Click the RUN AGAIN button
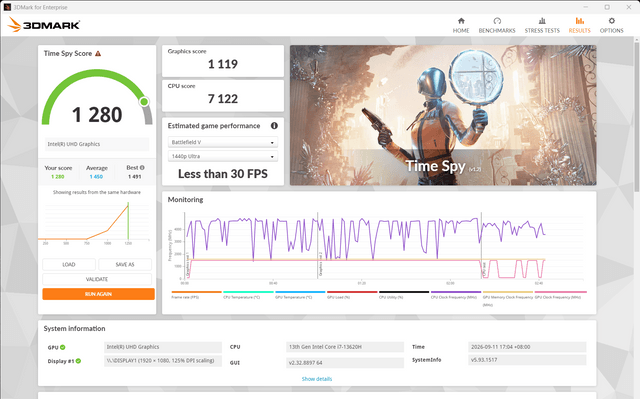 tap(98, 294)
